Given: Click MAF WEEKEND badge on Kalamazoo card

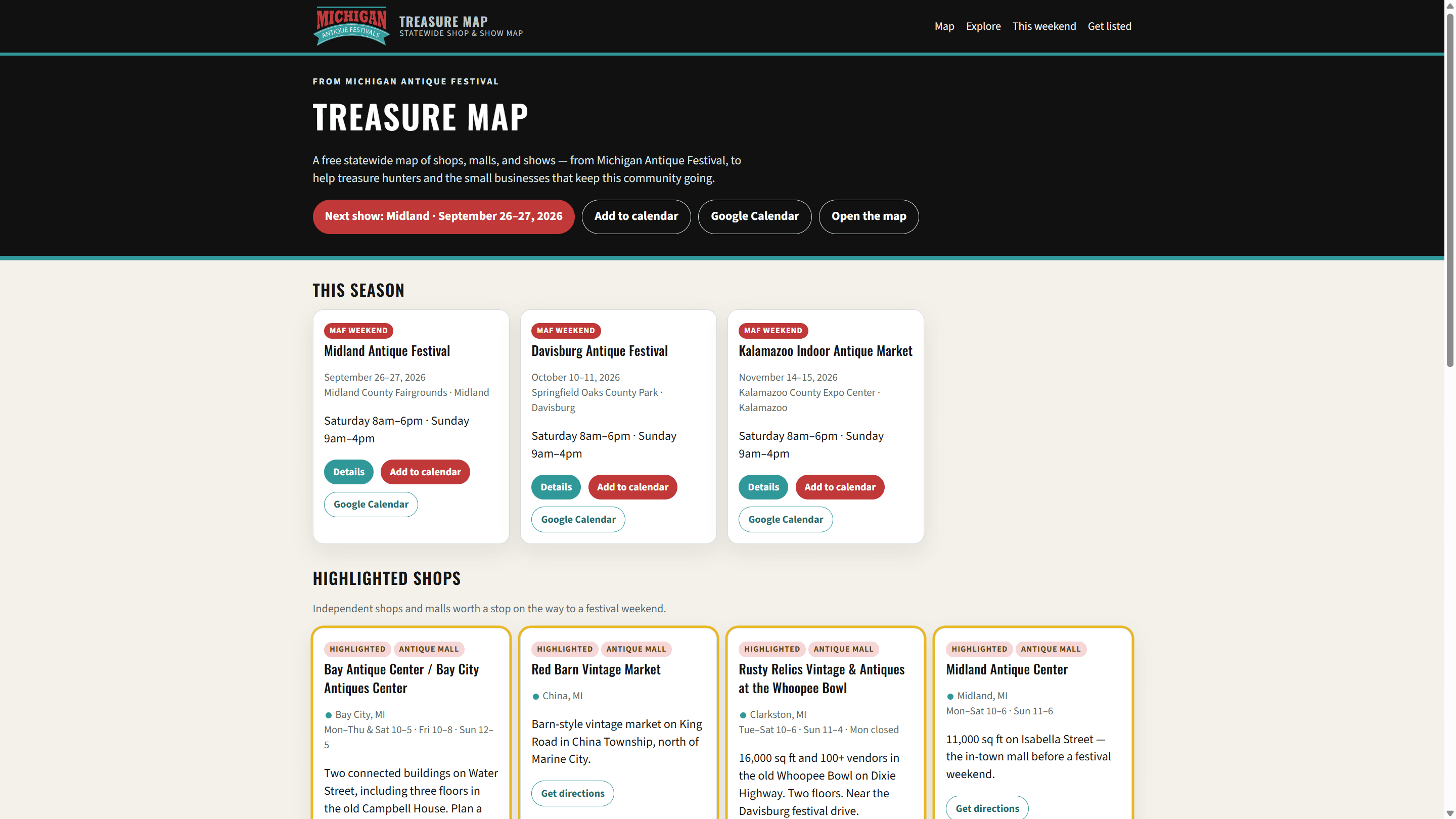Looking at the screenshot, I should pyautogui.click(x=772, y=331).
